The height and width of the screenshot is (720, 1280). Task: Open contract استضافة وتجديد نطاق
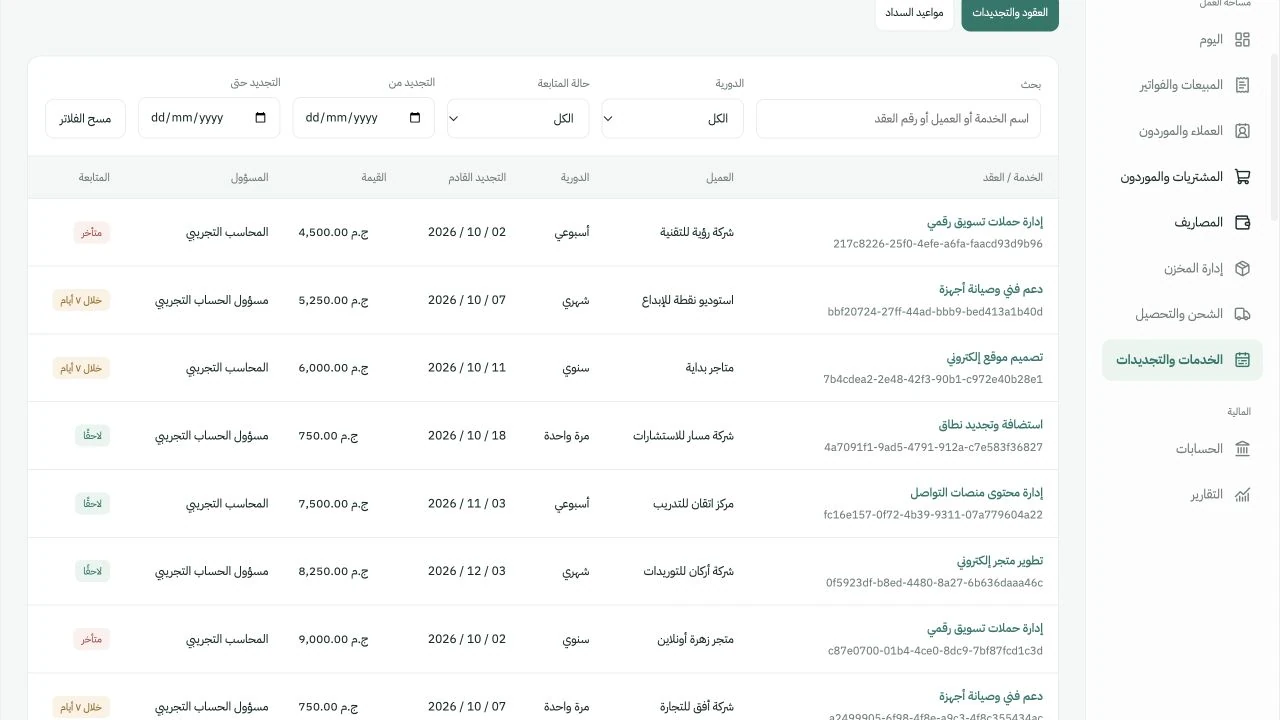coord(991,425)
